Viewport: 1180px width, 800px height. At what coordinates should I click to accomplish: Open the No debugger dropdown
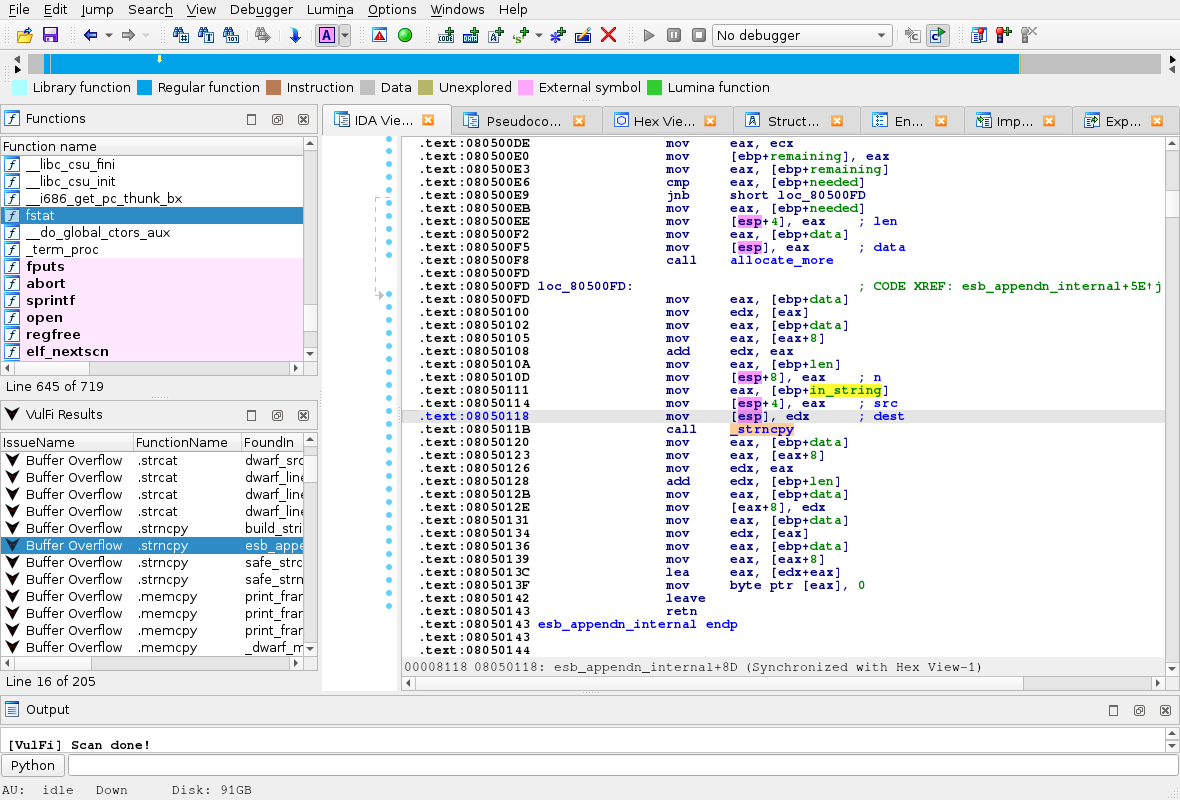[801, 35]
